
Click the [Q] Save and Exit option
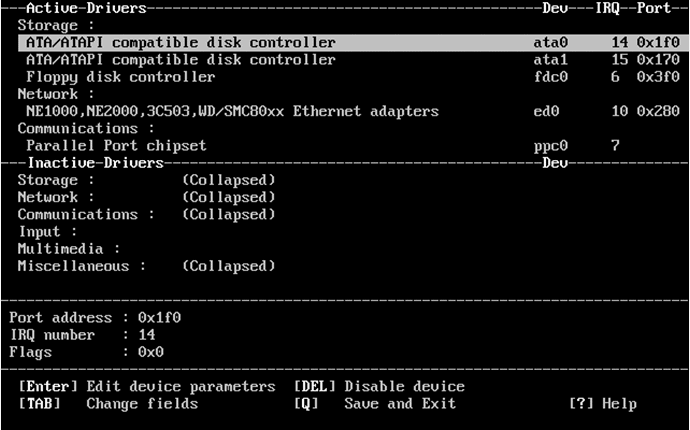point(375,404)
